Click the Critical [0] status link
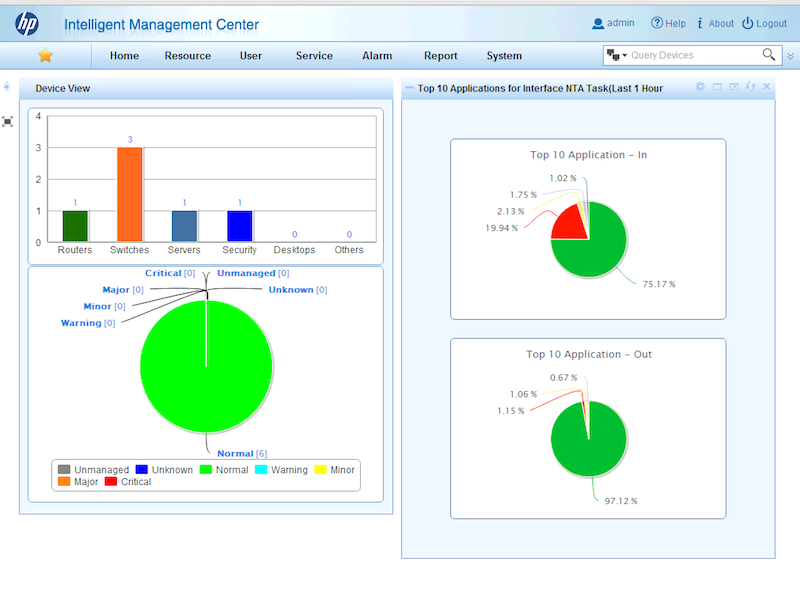Image resolution: width=800 pixels, height=592 pixels. pyautogui.click(x=170, y=273)
